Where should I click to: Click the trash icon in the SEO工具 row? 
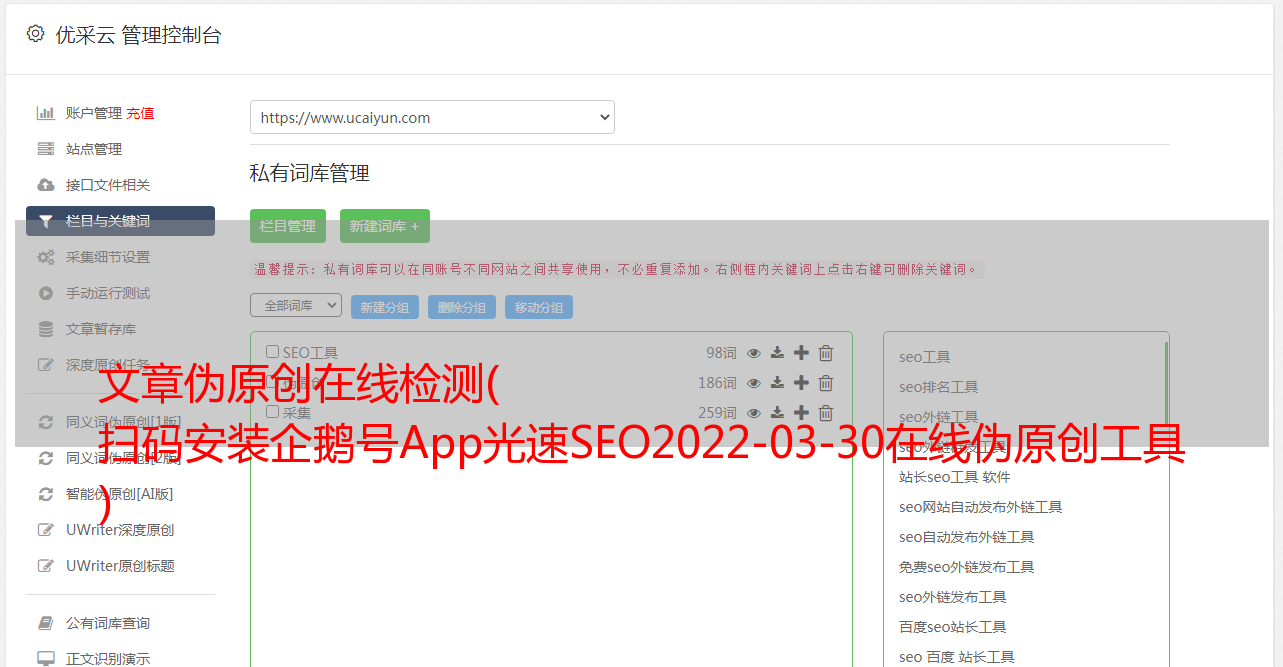[826, 353]
